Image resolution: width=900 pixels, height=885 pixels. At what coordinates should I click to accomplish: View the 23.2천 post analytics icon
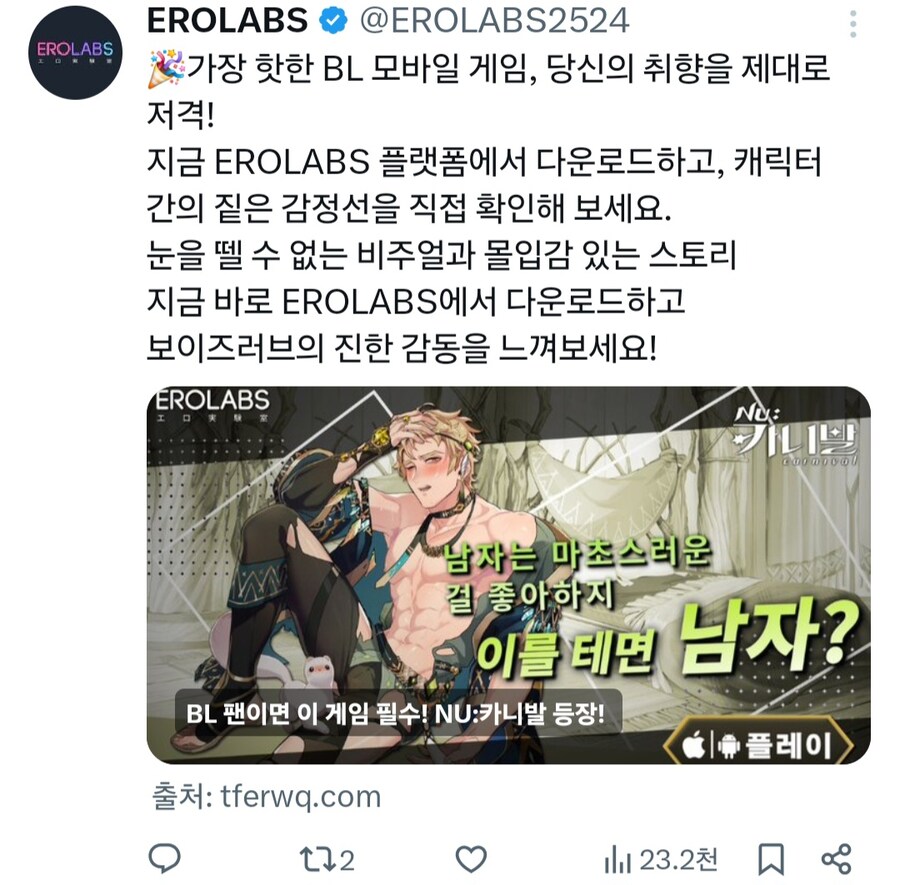[x=661, y=860]
